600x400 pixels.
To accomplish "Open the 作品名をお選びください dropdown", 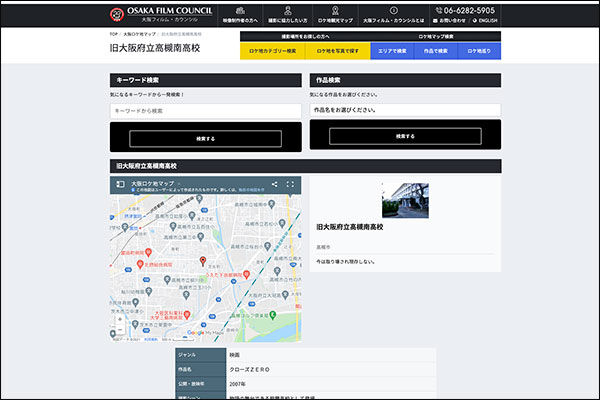I will pyautogui.click(x=405, y=110).
